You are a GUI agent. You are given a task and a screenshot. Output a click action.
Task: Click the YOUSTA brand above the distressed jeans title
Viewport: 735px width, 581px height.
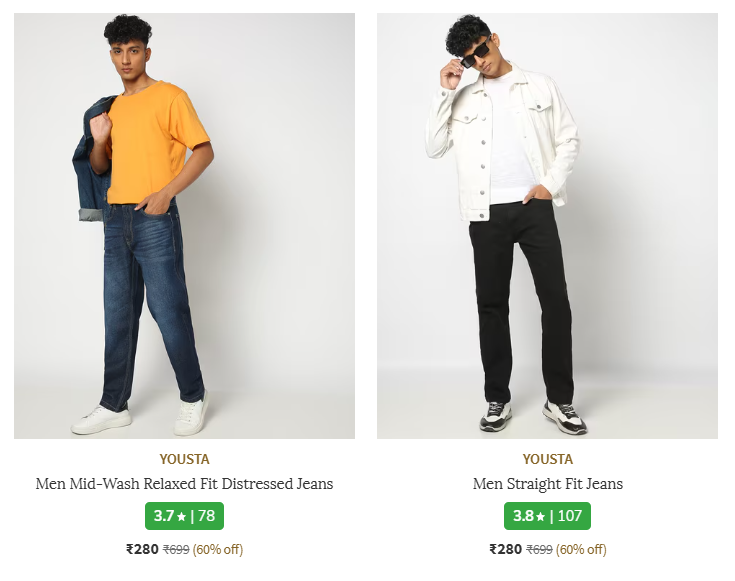click(x=184, y=459)
